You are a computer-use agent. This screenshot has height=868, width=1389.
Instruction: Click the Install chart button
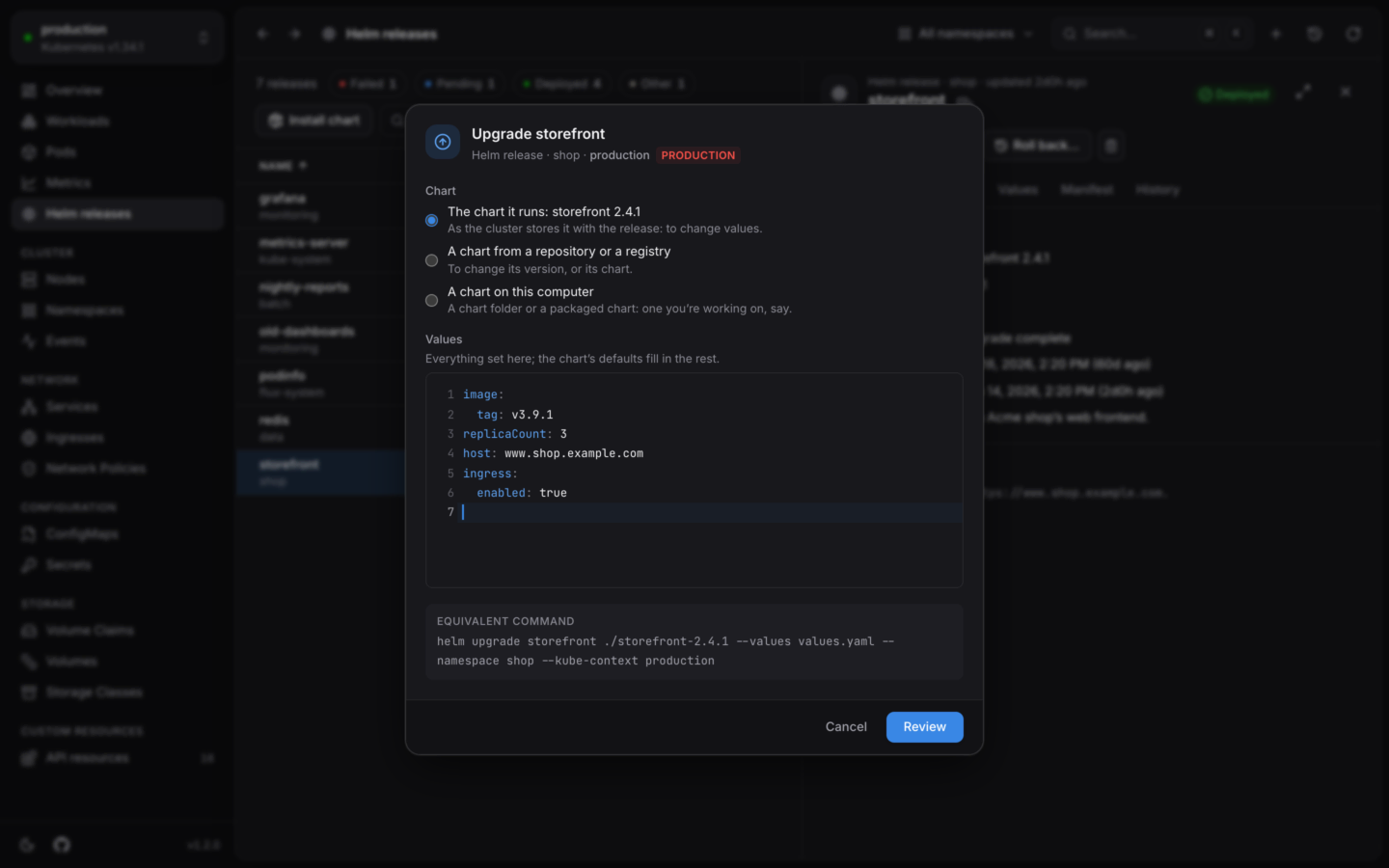(314, 121)
